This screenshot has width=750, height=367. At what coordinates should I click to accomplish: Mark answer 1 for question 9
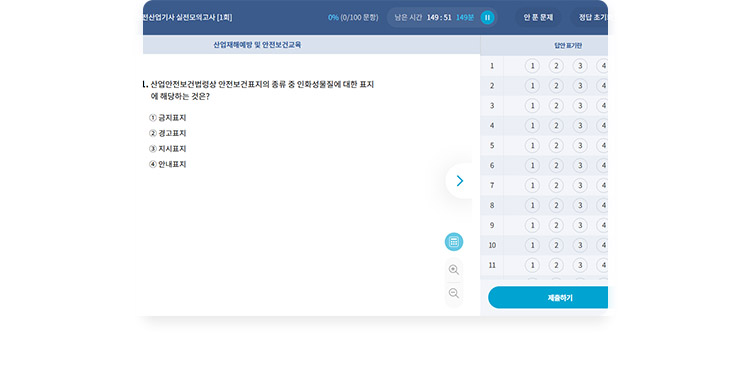pyautogui.click(x=532, y=225)
